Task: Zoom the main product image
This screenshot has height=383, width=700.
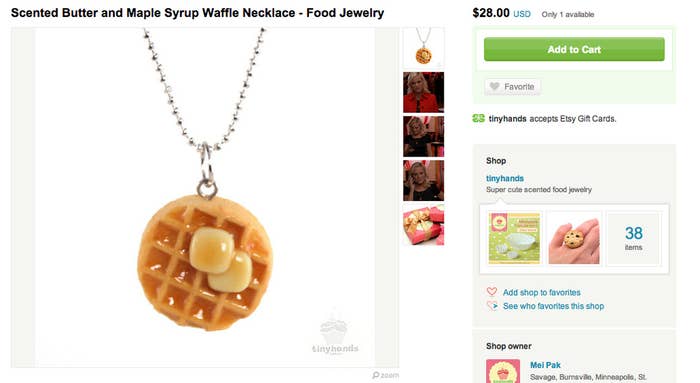Action: pos(386,375)
